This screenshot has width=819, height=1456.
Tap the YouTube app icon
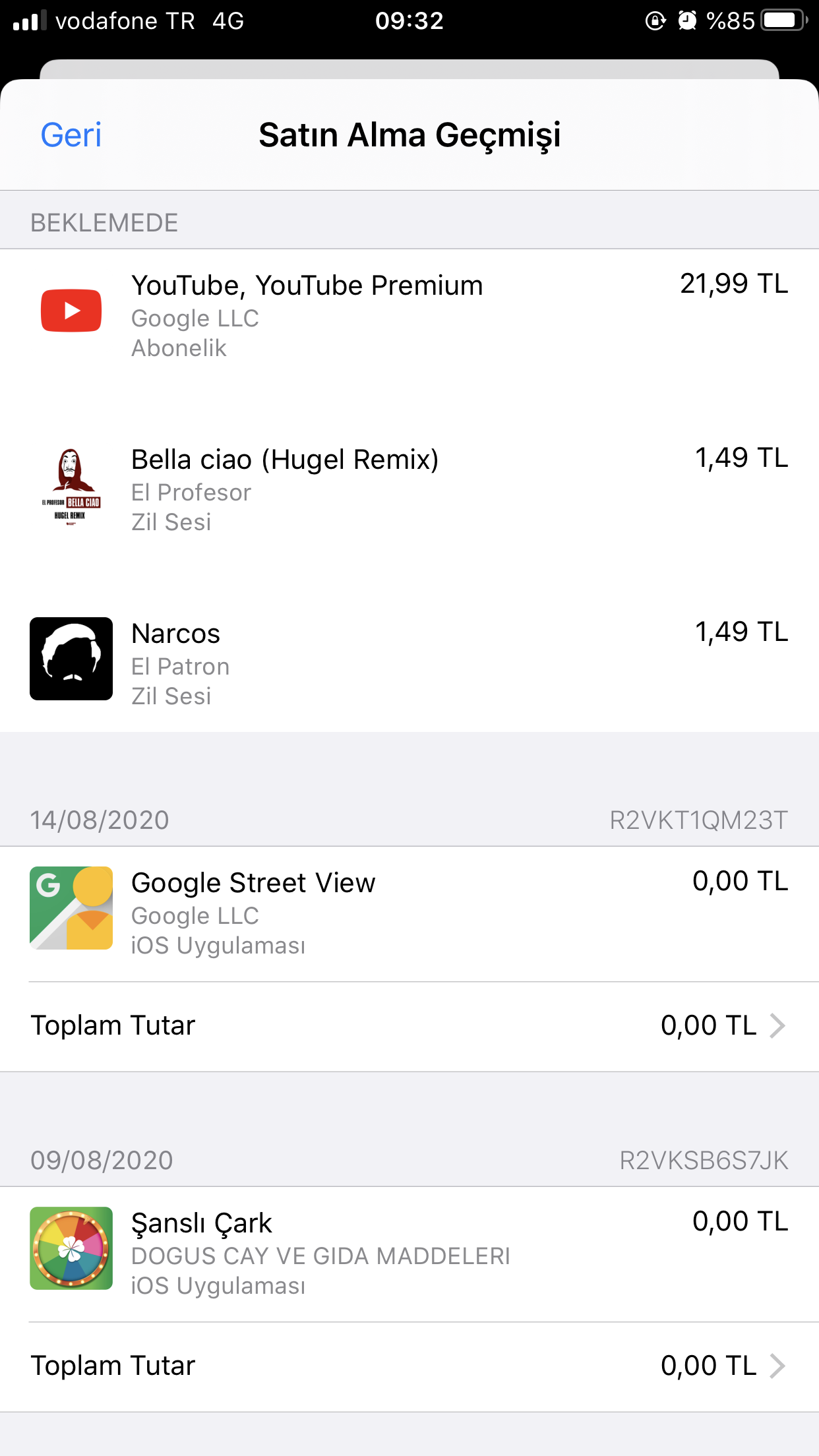coord(71,311)
